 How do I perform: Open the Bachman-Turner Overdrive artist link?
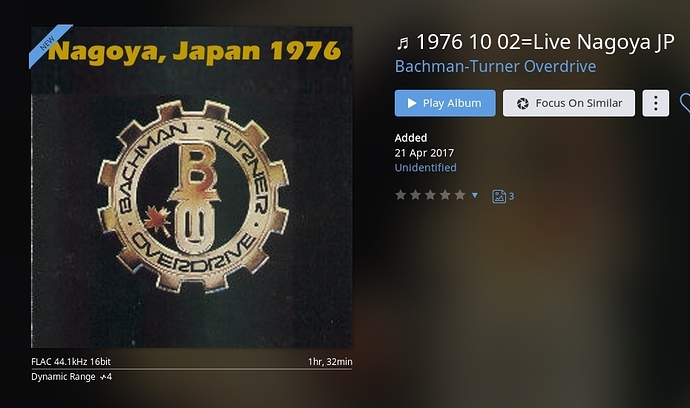pos(495,66)
